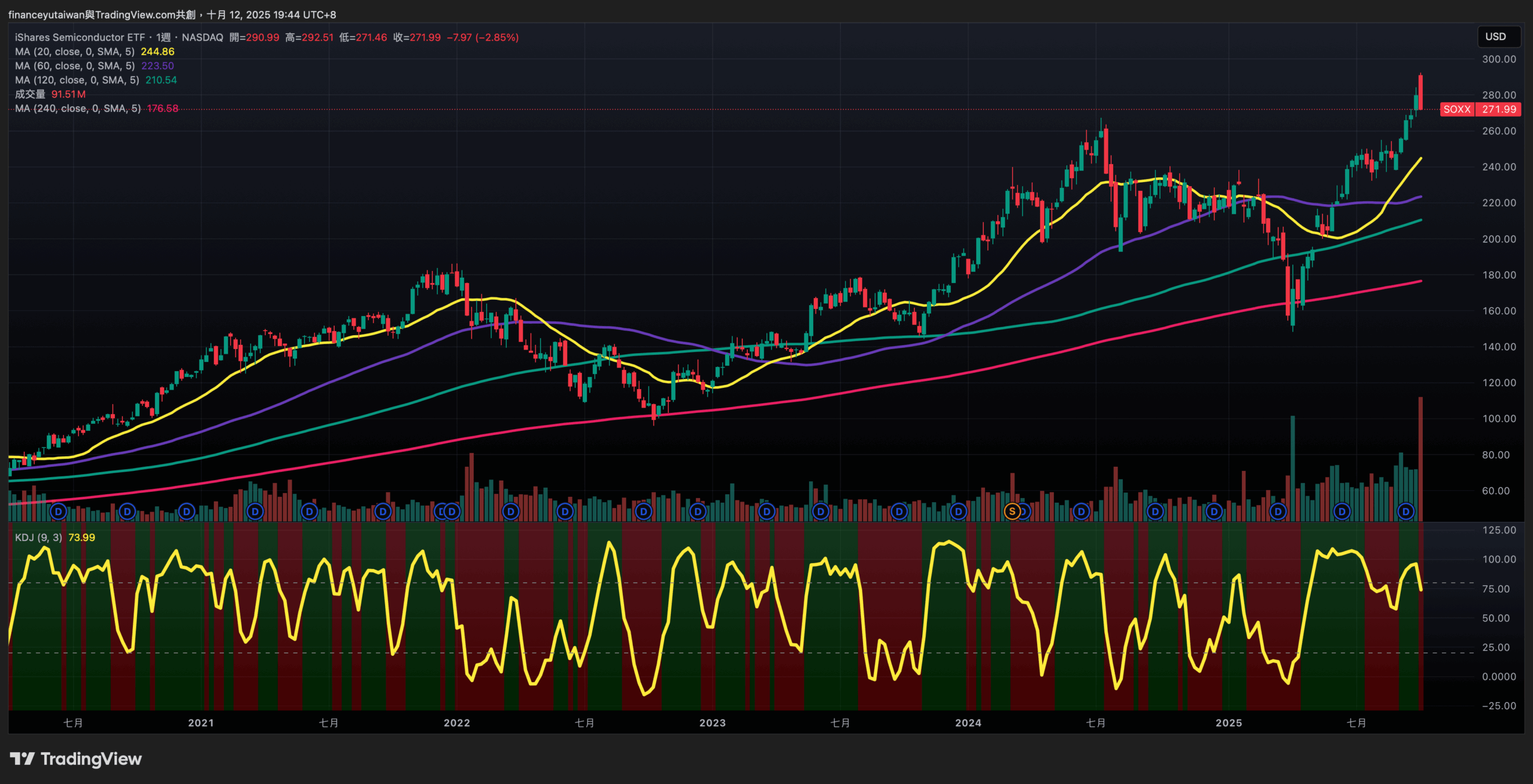Click the 成交量 volume legend

[30, 94]
